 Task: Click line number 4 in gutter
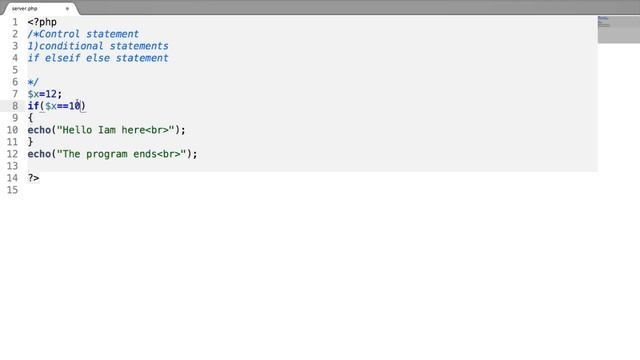tap(15, 58)
